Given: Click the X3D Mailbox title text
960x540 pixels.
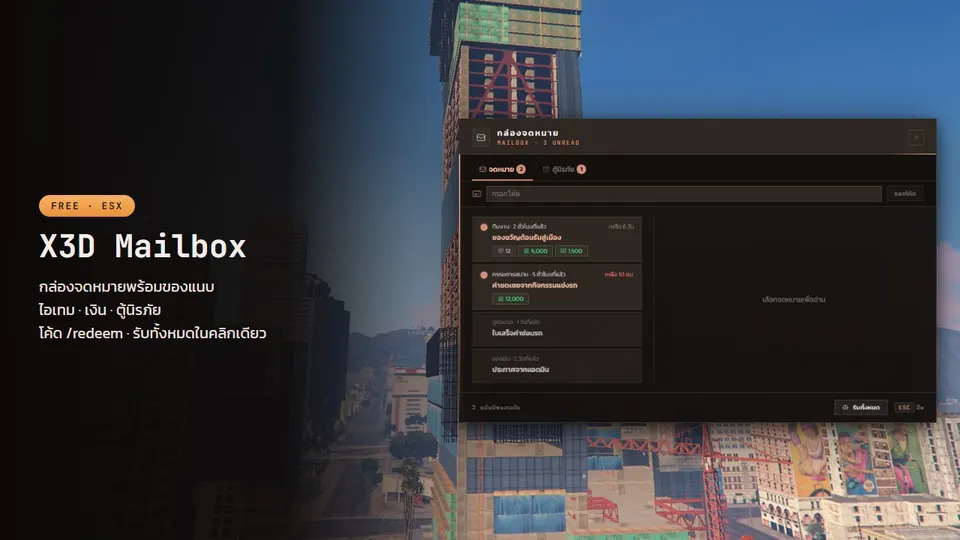Looking at the screenshot, I should (143, 246).
